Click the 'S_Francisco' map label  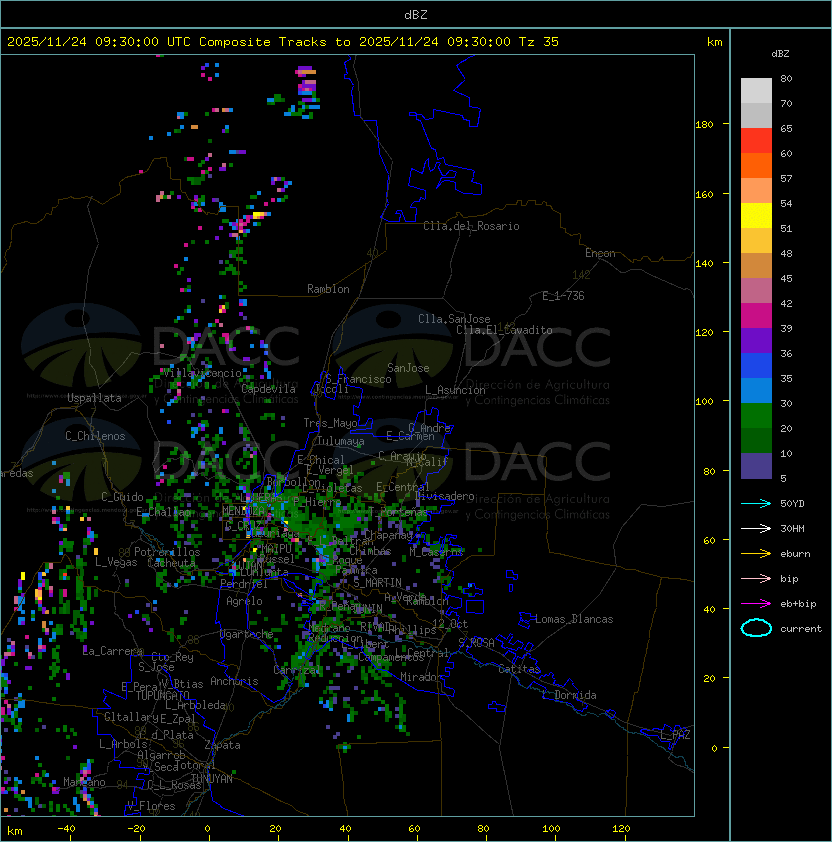[358, 379]
